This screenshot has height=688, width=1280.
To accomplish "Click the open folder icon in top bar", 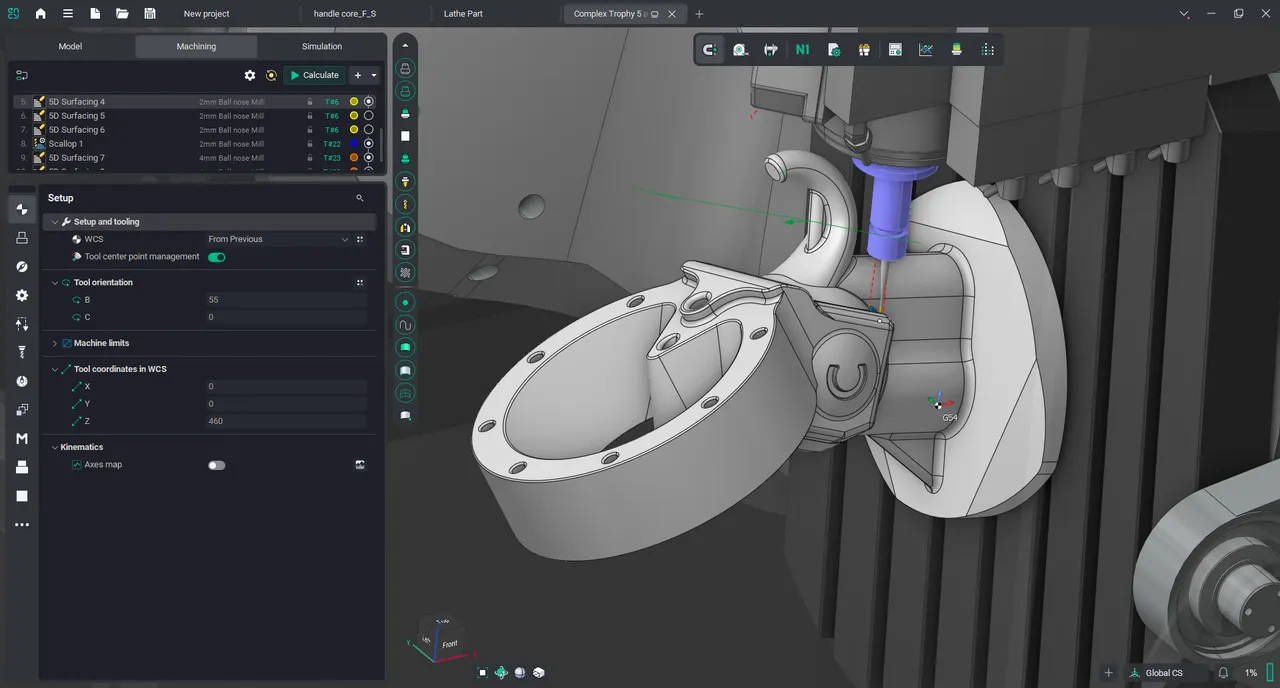I will coord(122,14).
